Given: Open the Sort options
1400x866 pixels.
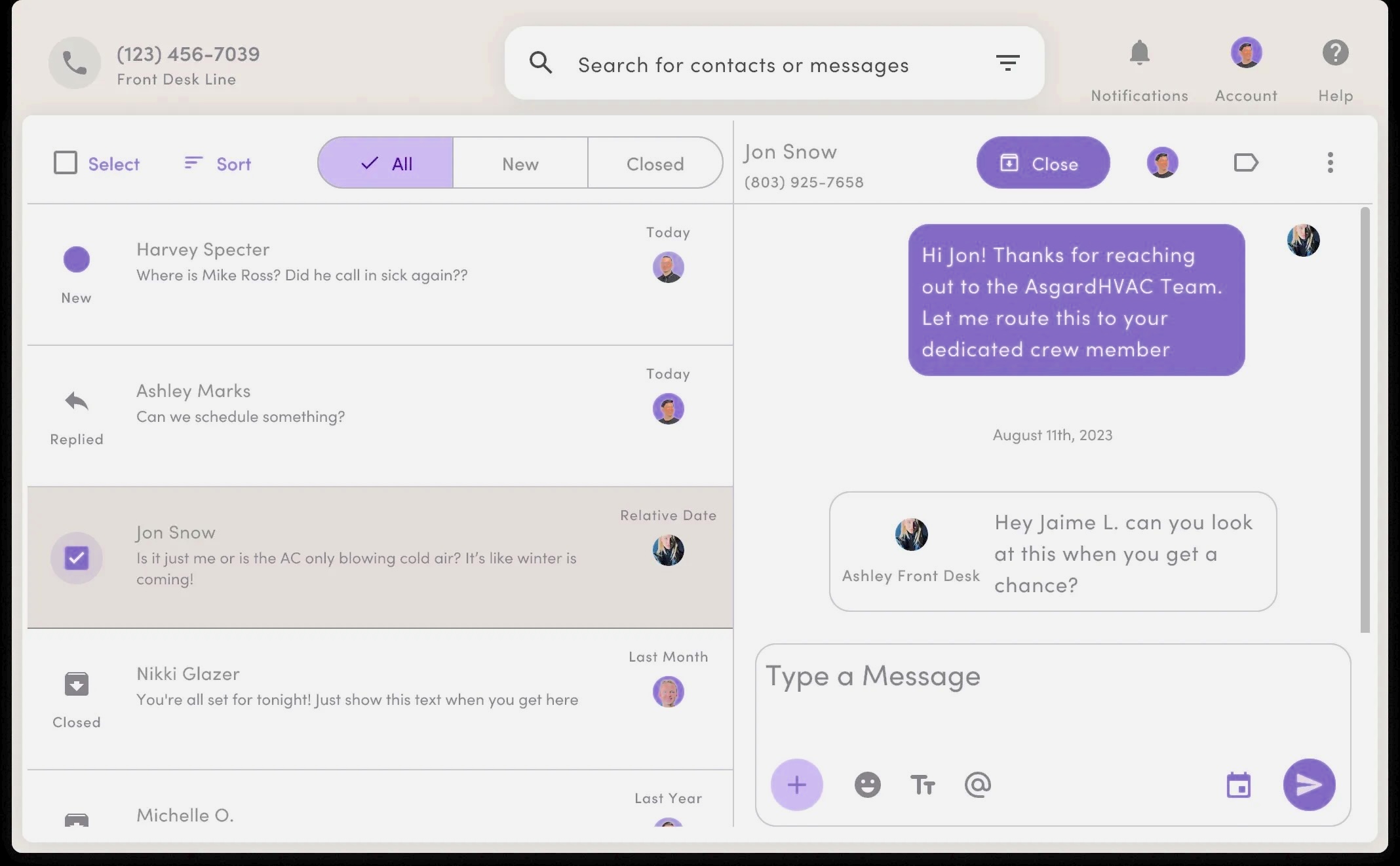Looking at the screenshot, I should [217, 163].
